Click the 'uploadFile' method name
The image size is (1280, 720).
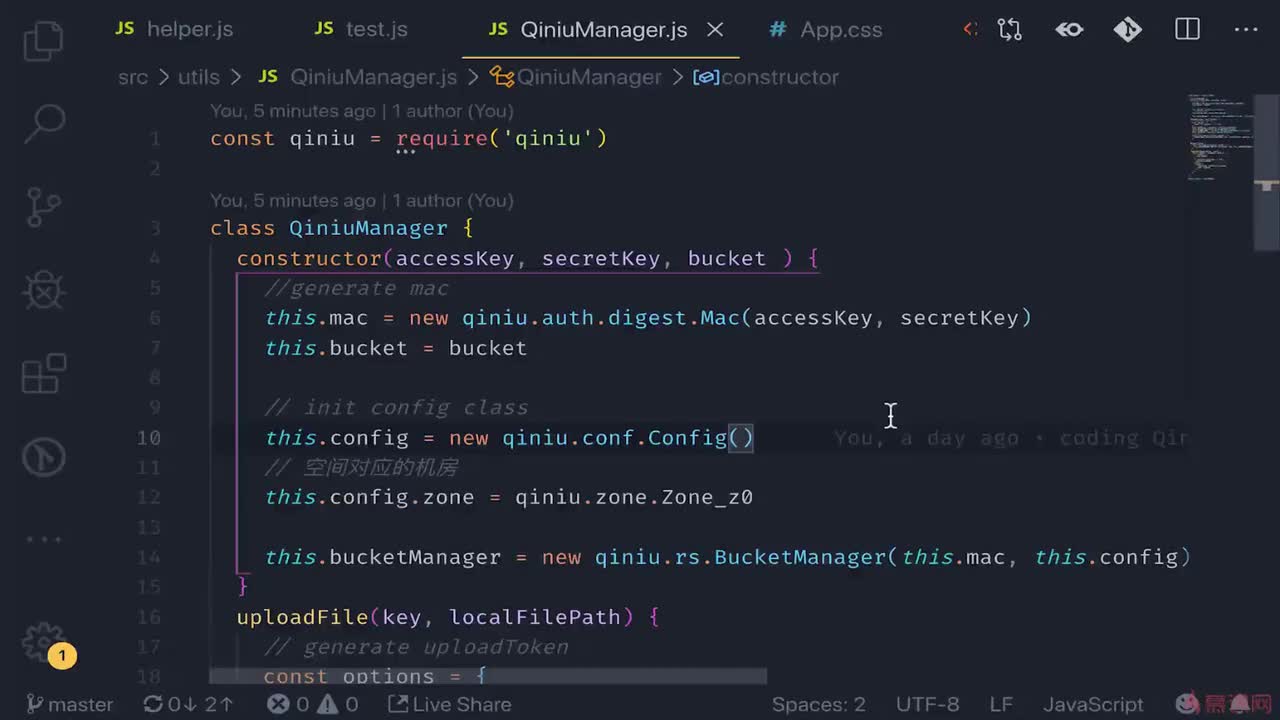pos(303,617)
